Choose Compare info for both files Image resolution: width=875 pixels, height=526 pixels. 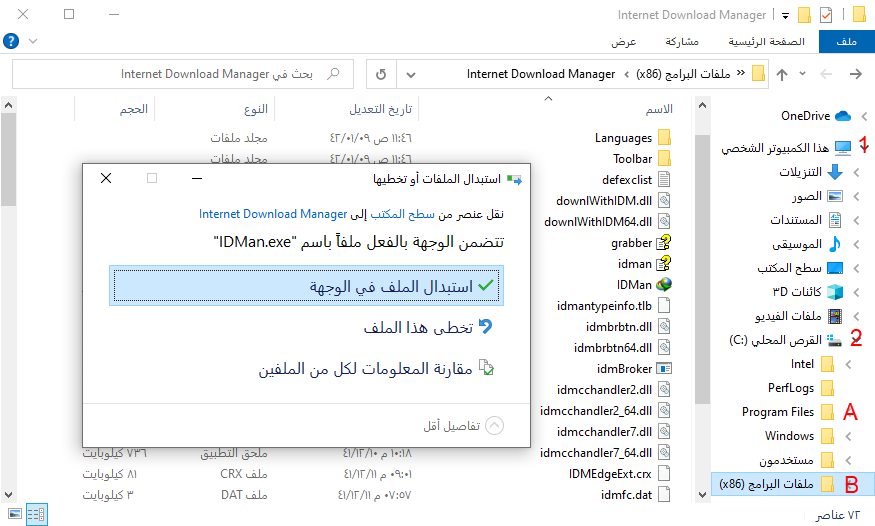pos(376,368)
